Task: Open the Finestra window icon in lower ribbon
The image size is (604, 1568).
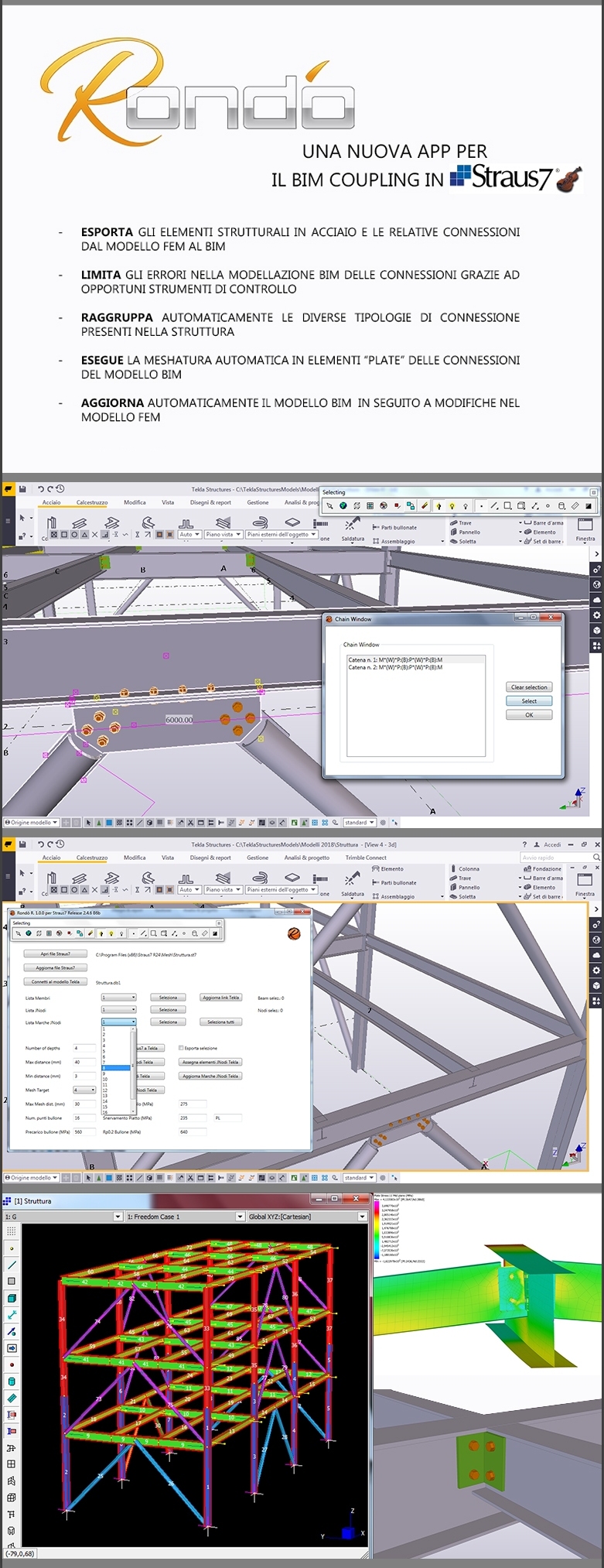Action: [x=585, y=881]
